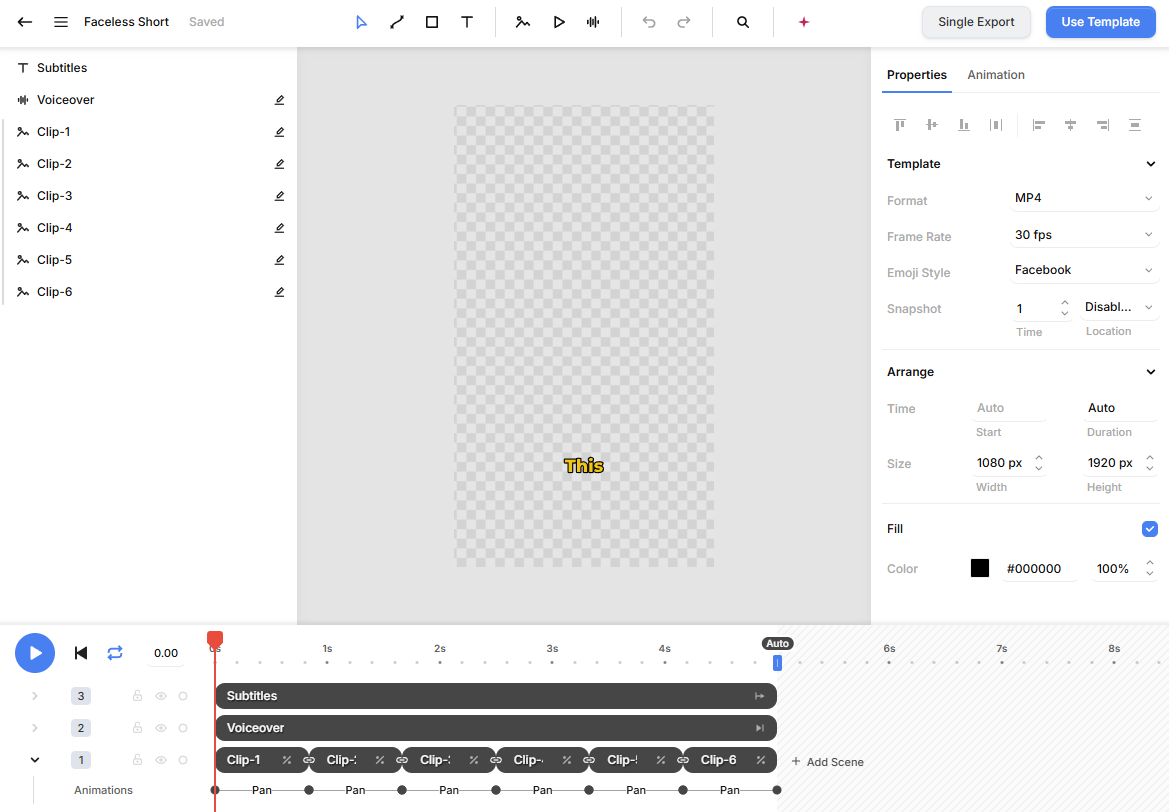Select Clip-2 in the layer list
The image size is (1169, 812).
tap(148, 164)
